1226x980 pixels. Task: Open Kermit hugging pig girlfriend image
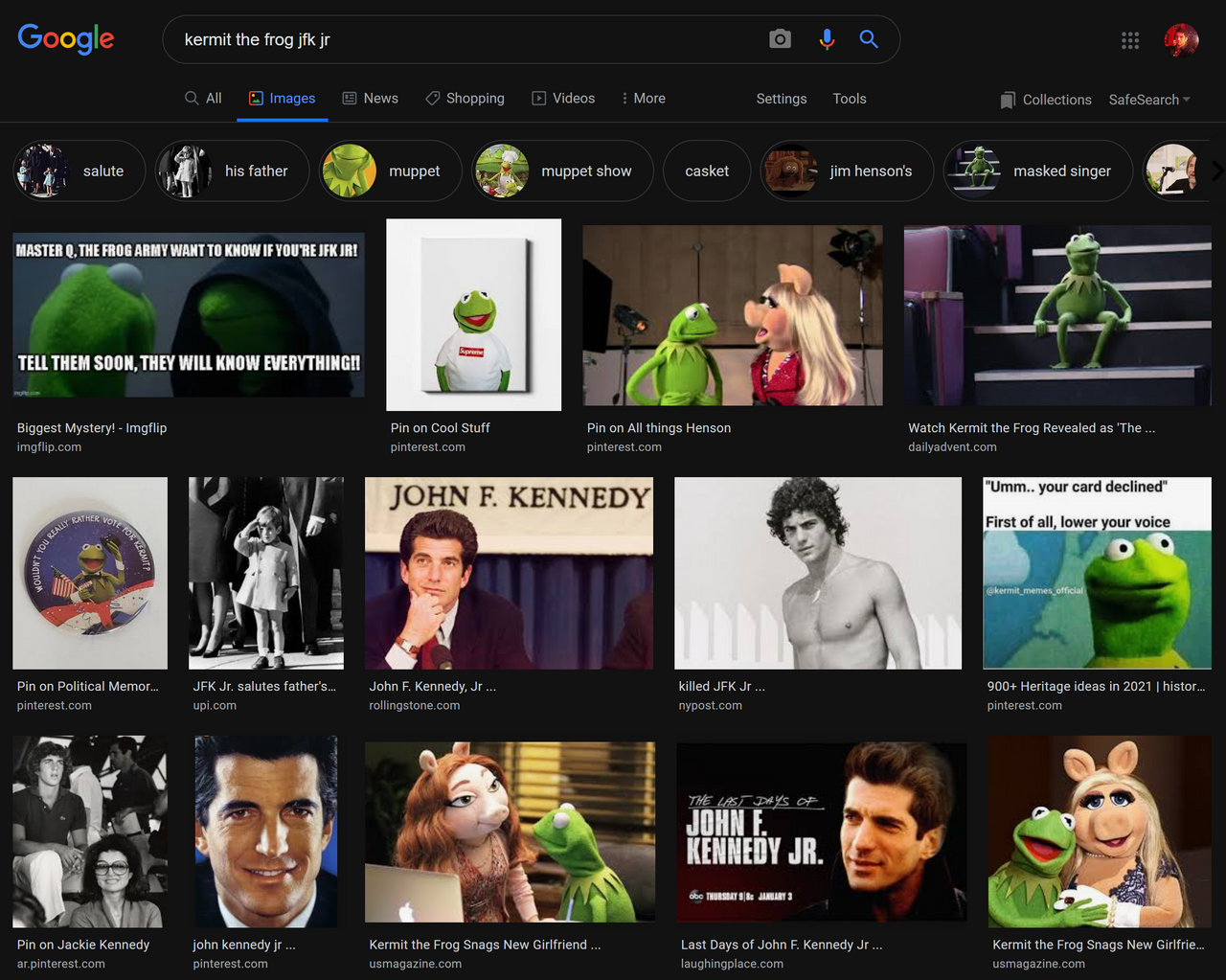(1101, 832)
